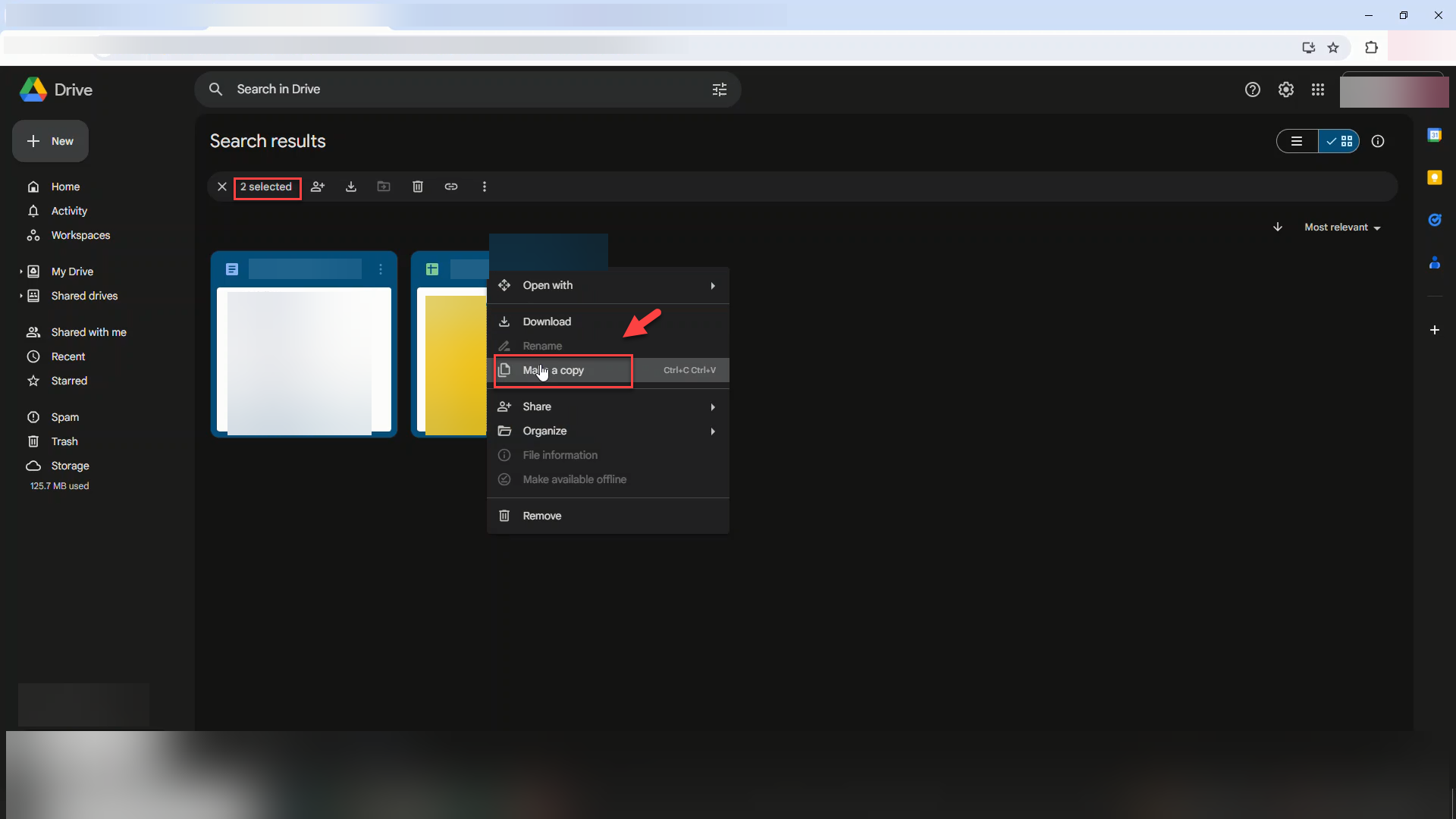The image size is (1456, 819).
Task: Open the Google apps grid launcher
Action: [x=1318, y=89]
